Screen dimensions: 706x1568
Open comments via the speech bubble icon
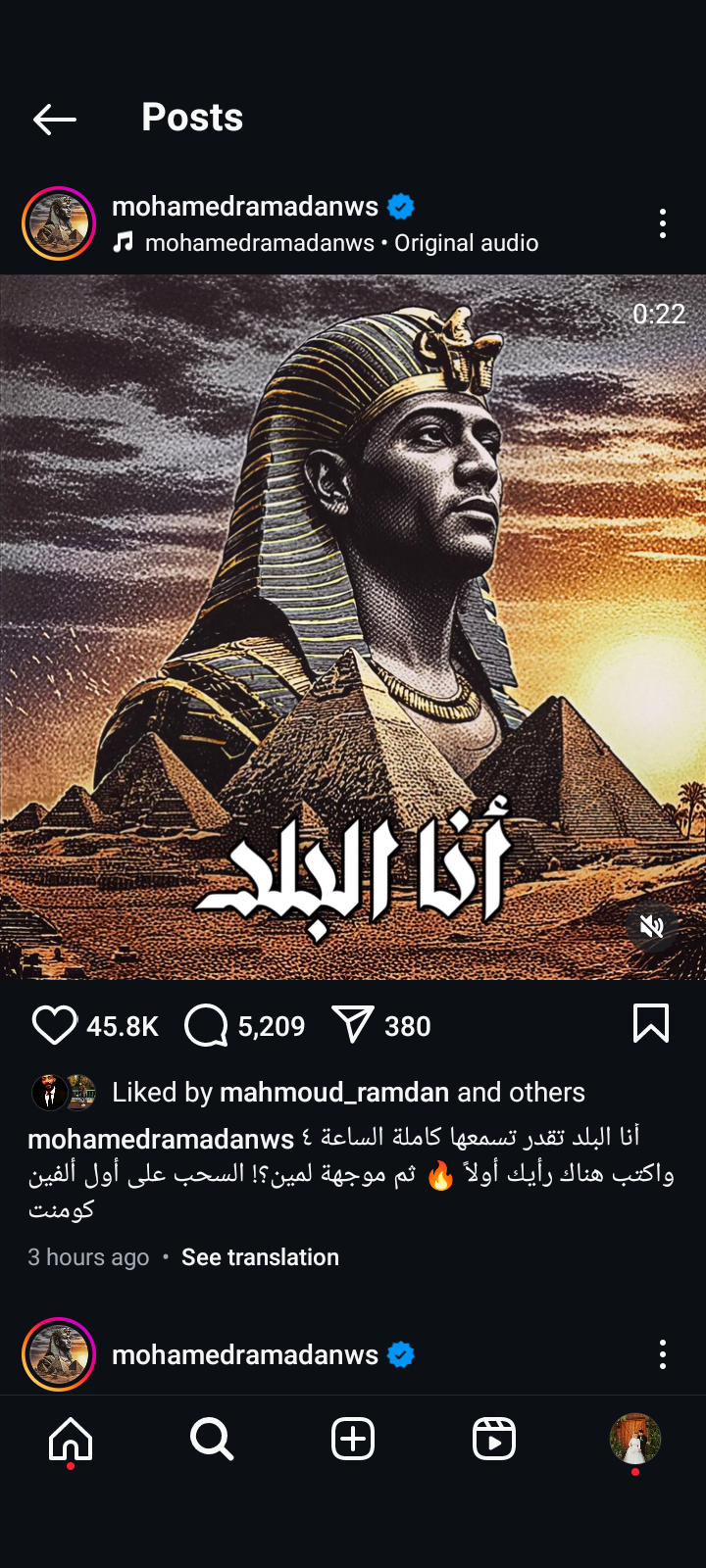[206, 1026]
